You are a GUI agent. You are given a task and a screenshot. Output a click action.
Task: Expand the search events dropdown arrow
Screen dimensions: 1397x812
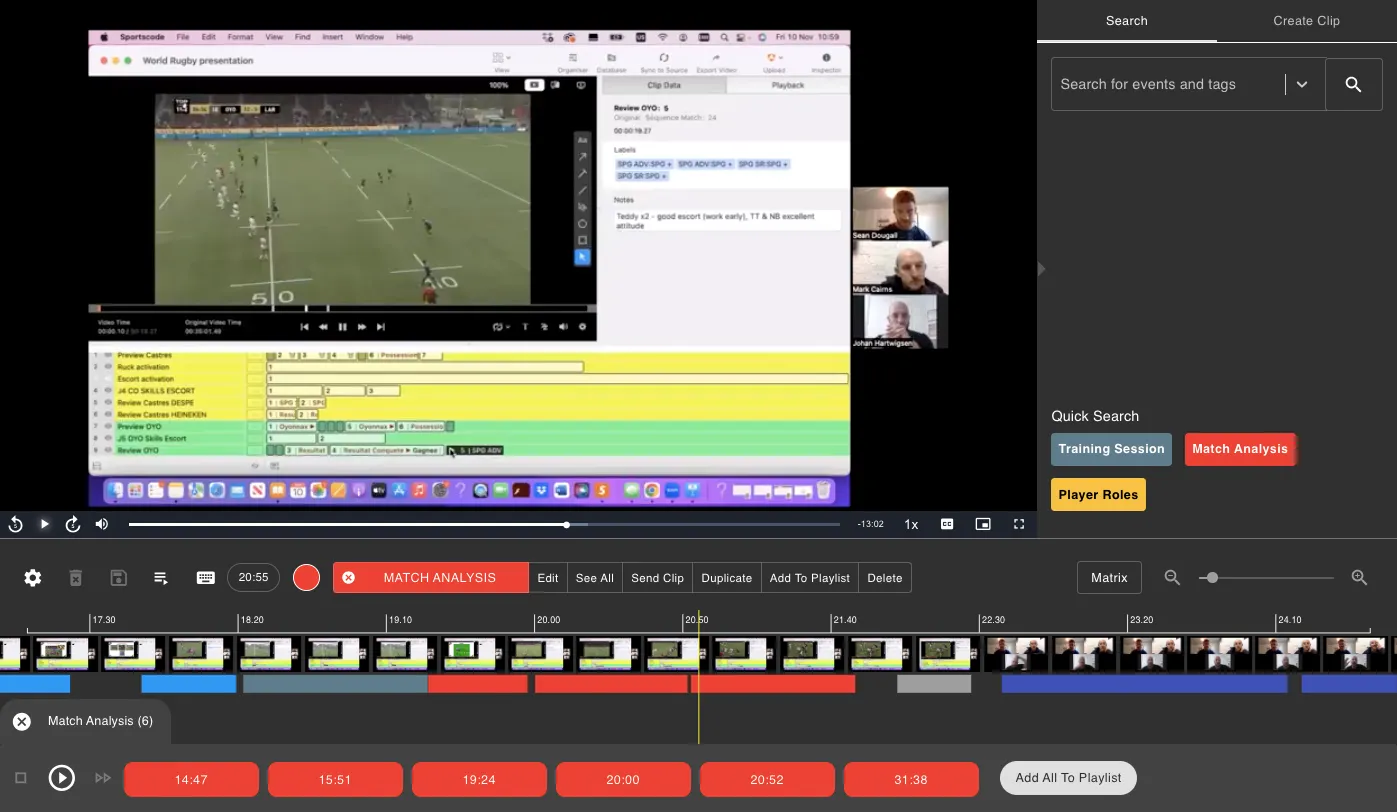(x=1302, y=85)
